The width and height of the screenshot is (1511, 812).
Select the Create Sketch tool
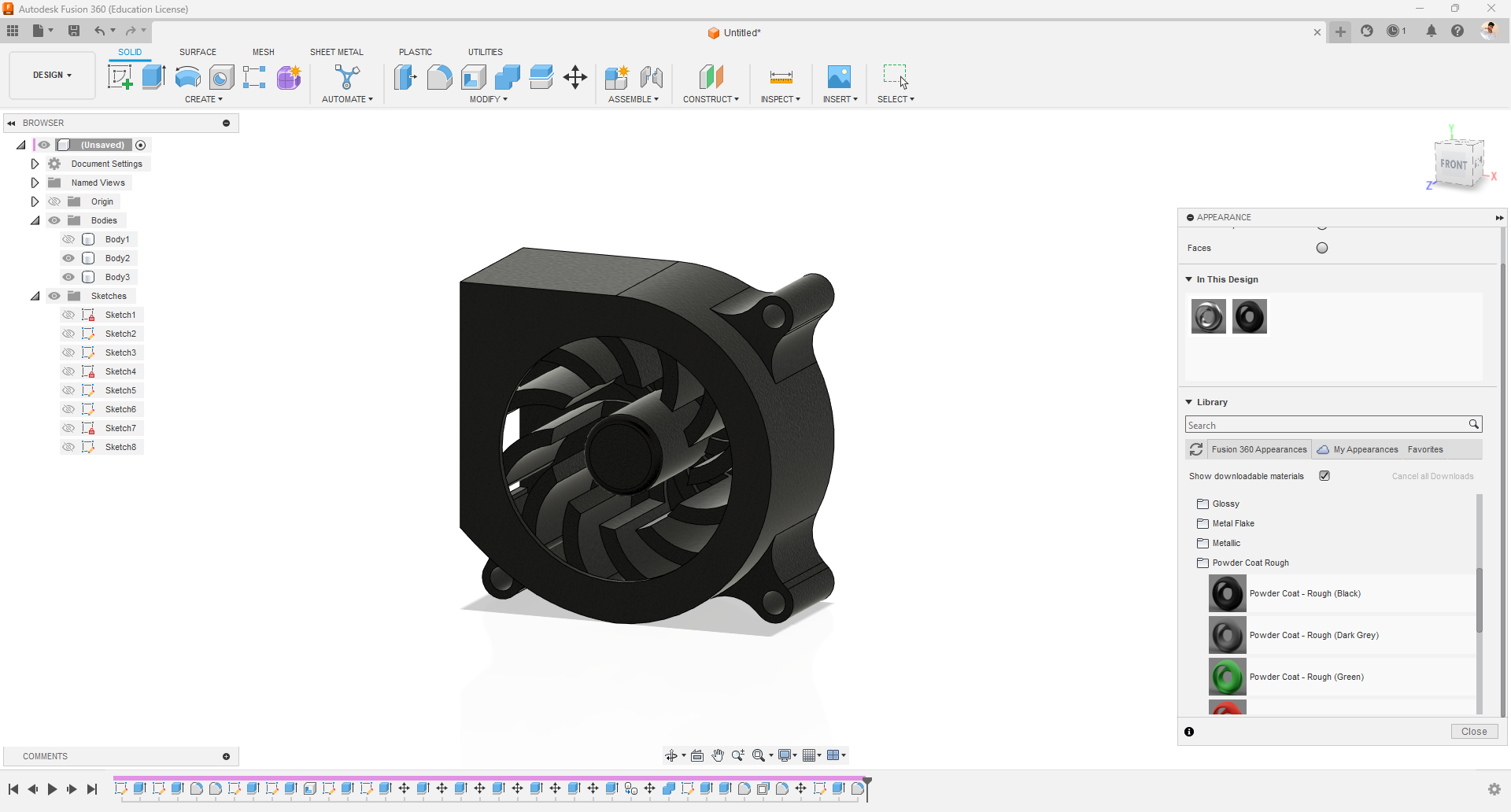[120, 77]
